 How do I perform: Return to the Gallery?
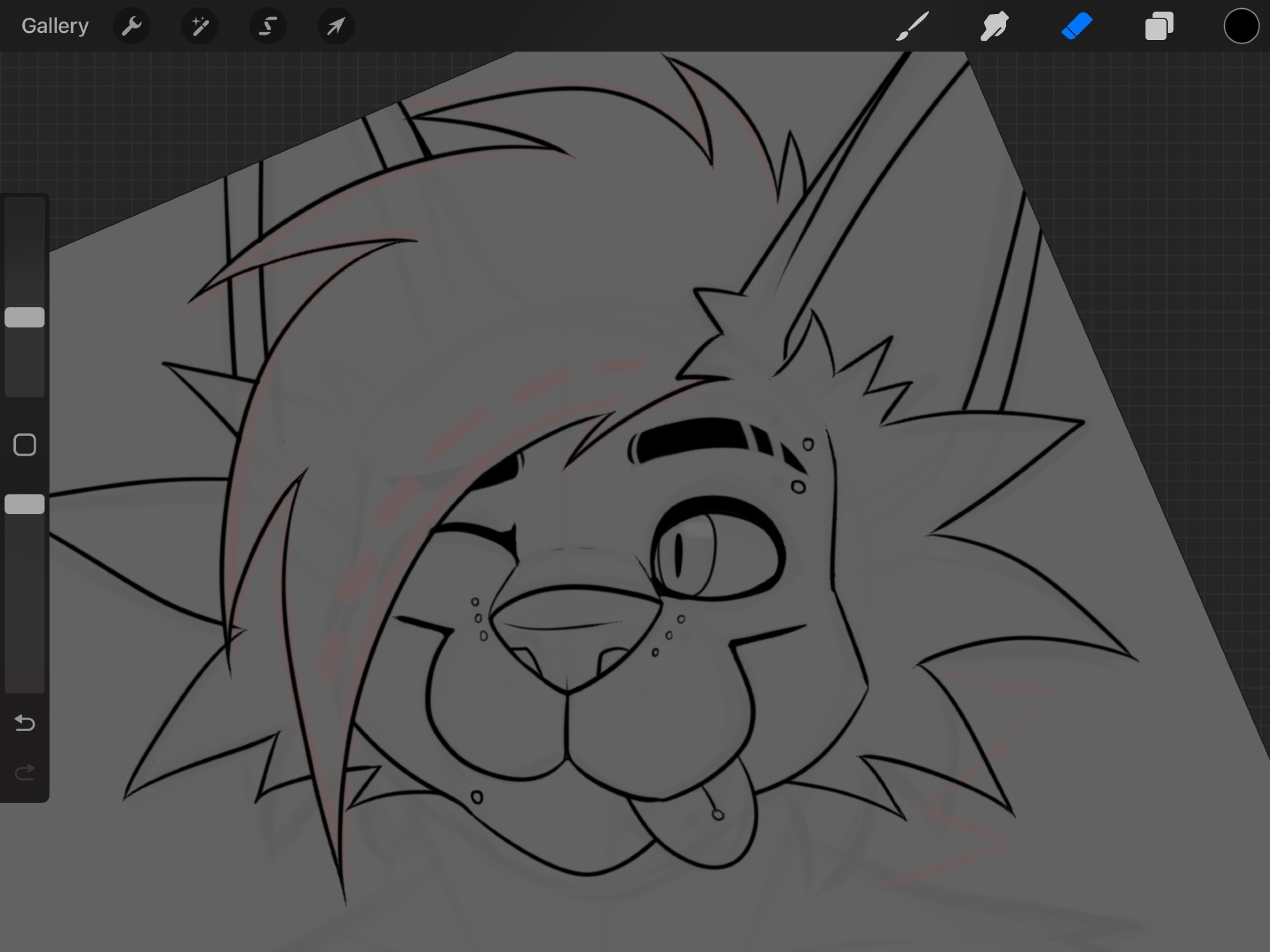pos(55,26)
